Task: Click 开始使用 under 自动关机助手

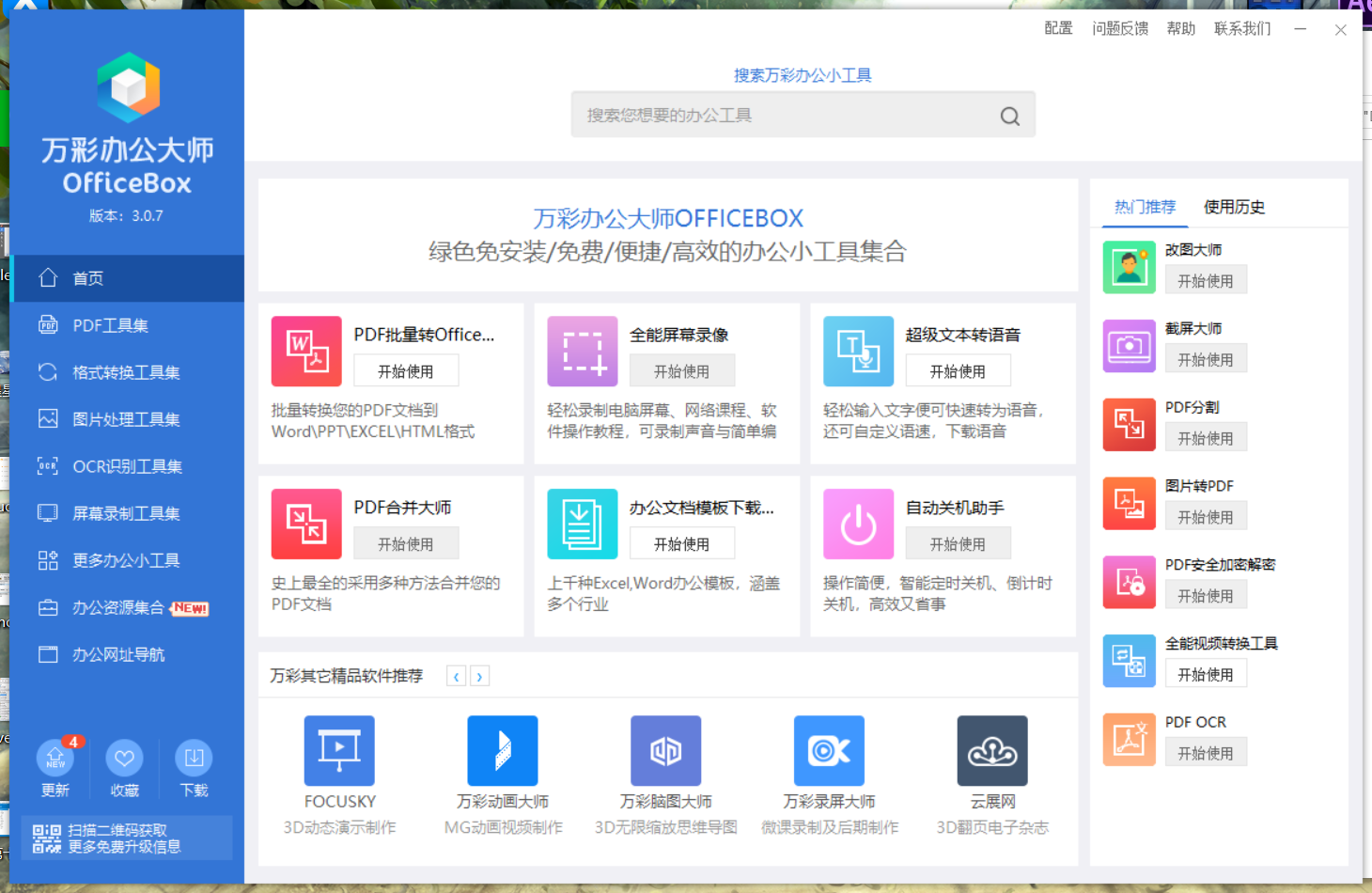Action: coord(959,544)
